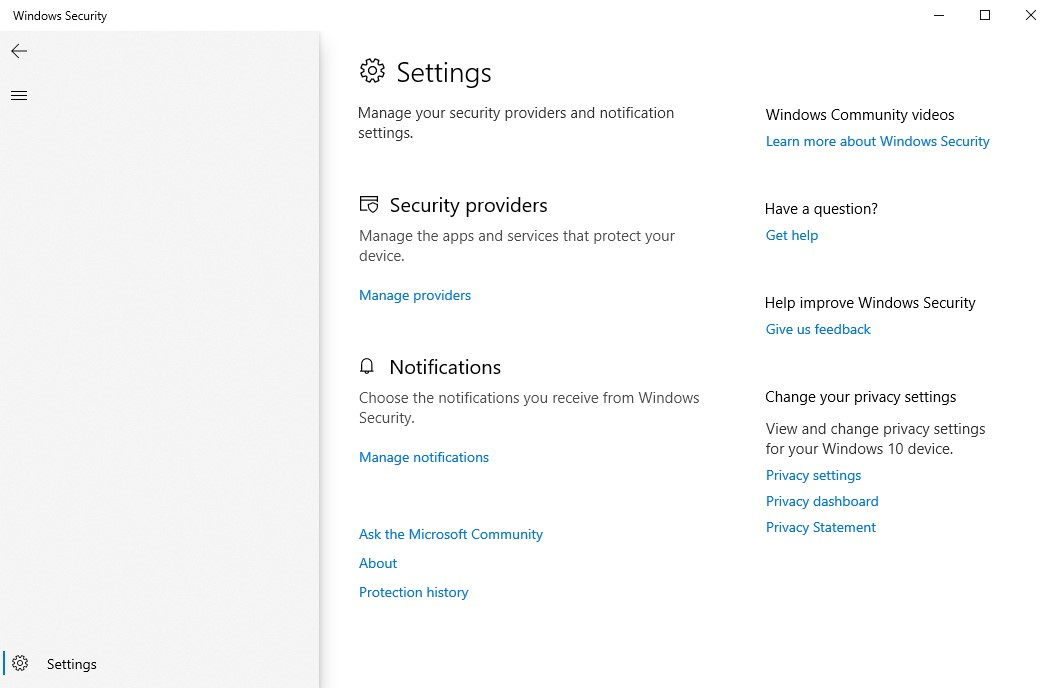Open the hamburger navigation menu

tap(19, 95)
